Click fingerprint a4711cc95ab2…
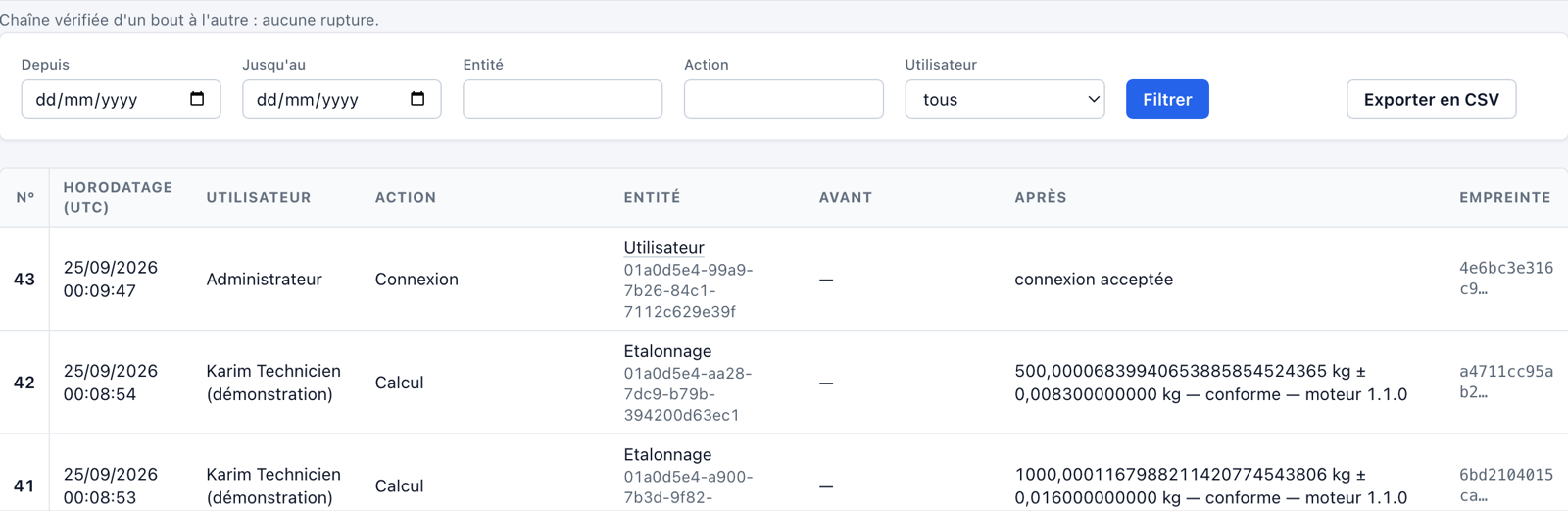The height and width of the screenshot is (511, 1568). pos(1506,382)
